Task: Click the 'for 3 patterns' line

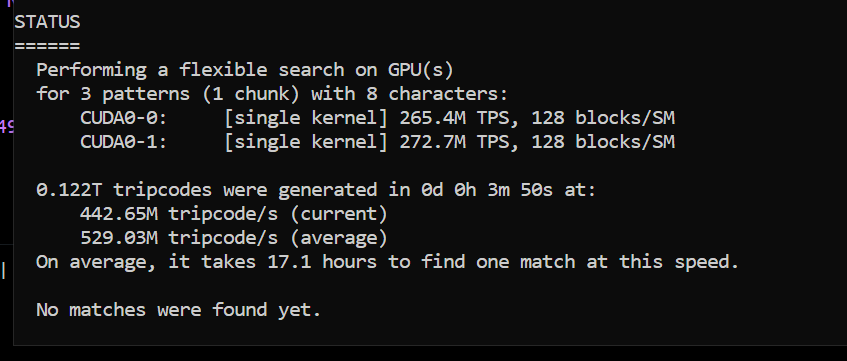Action: pyautogui.click(x=272, y=94)
